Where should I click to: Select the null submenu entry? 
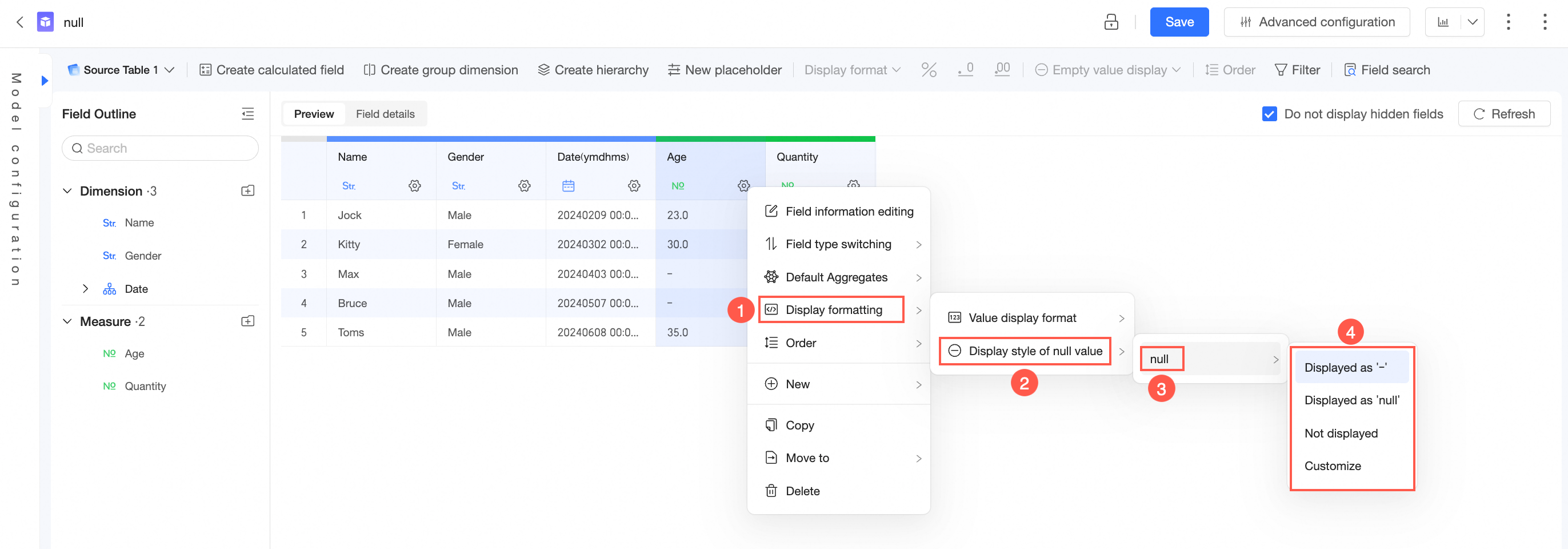[1210, 359]
